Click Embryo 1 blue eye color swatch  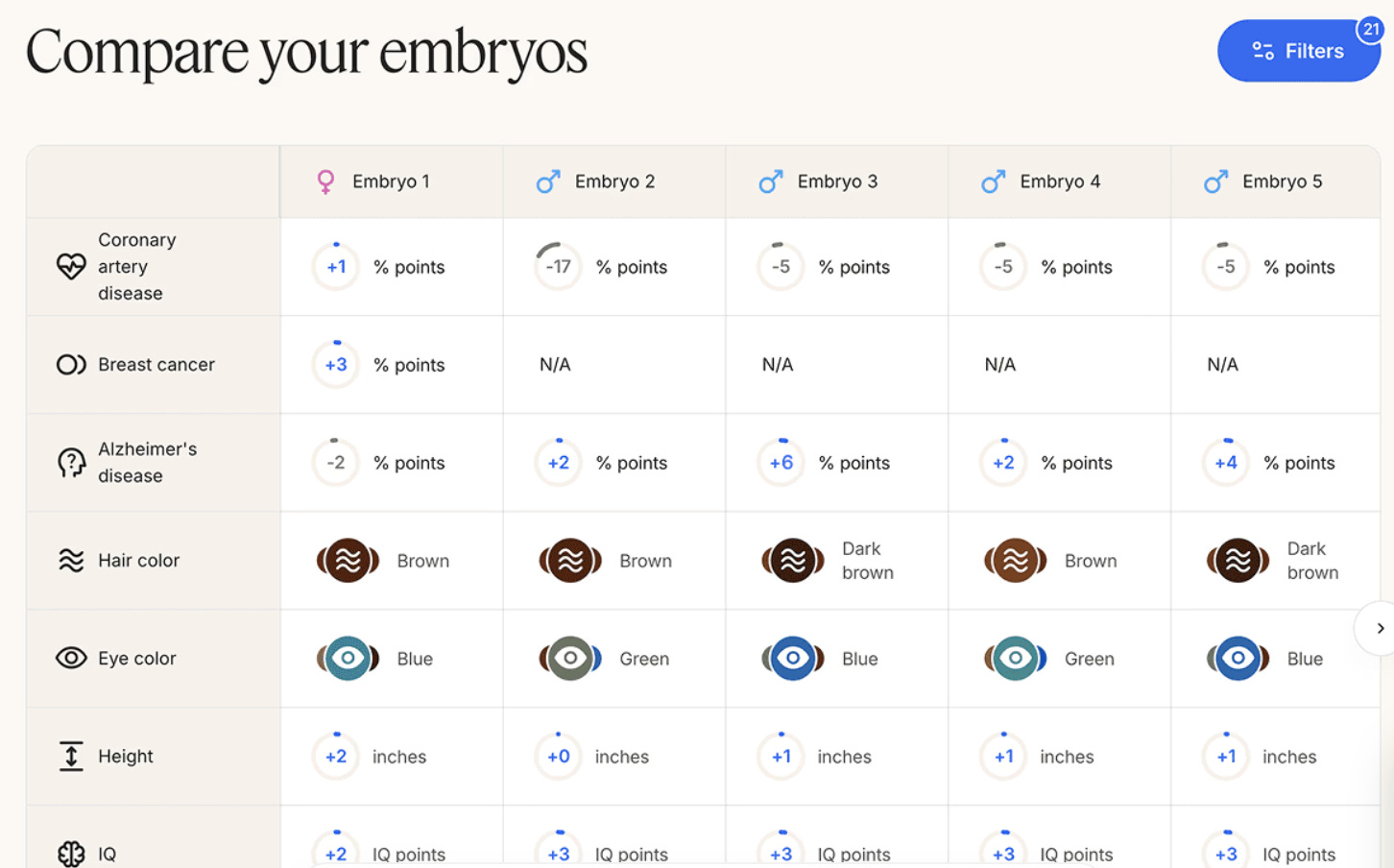coord(348,658)
